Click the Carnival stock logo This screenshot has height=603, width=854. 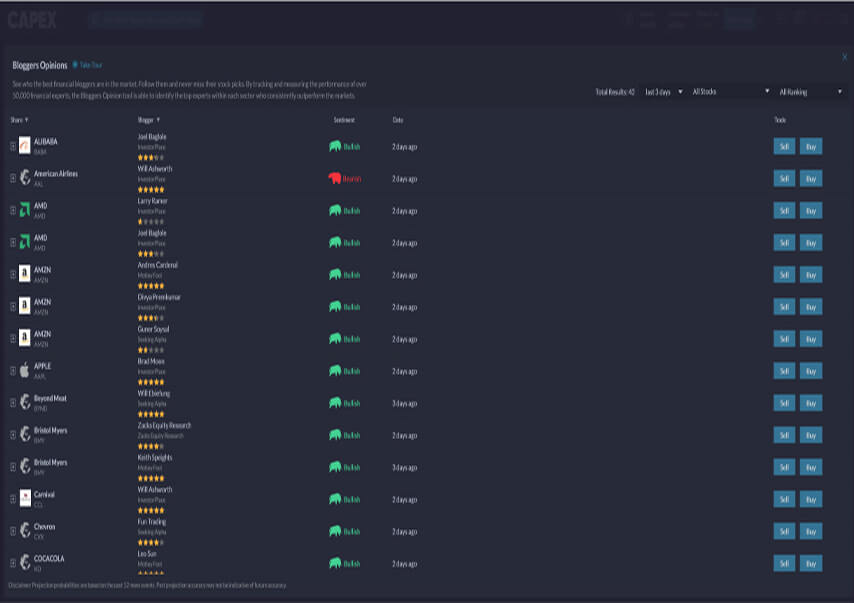(25, 498)
